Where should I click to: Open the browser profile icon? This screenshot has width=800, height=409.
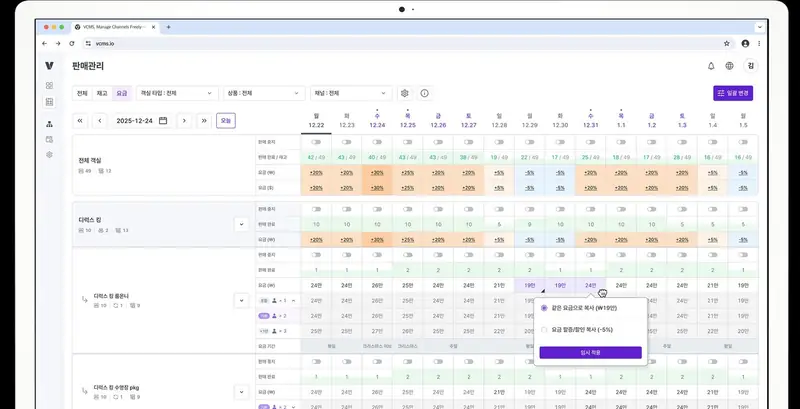pyautogui.click(x=745, y=44)
